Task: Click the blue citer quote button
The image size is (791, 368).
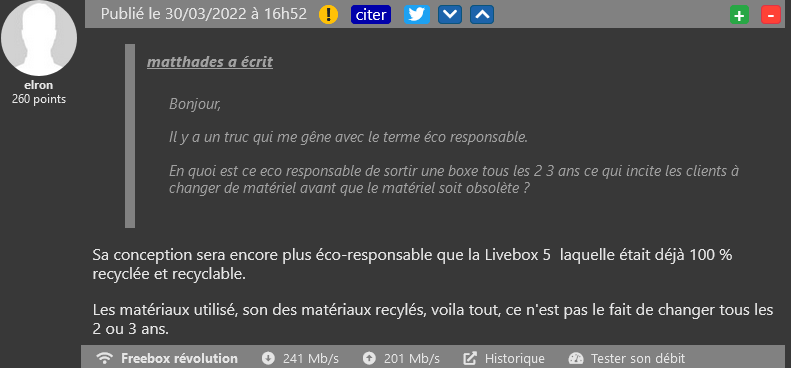Action: [371, 15]
